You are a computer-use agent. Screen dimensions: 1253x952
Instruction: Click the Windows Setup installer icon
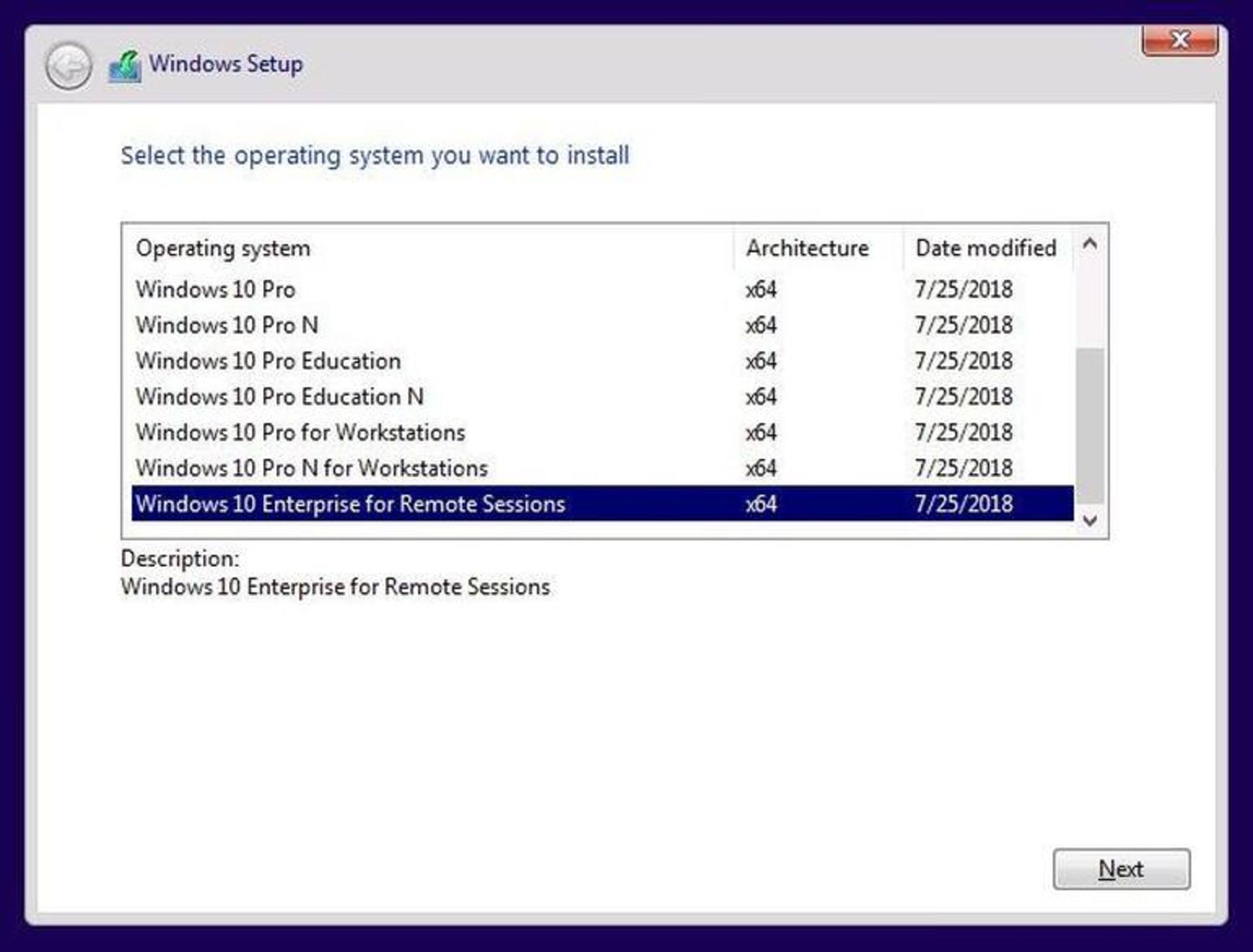125,66
